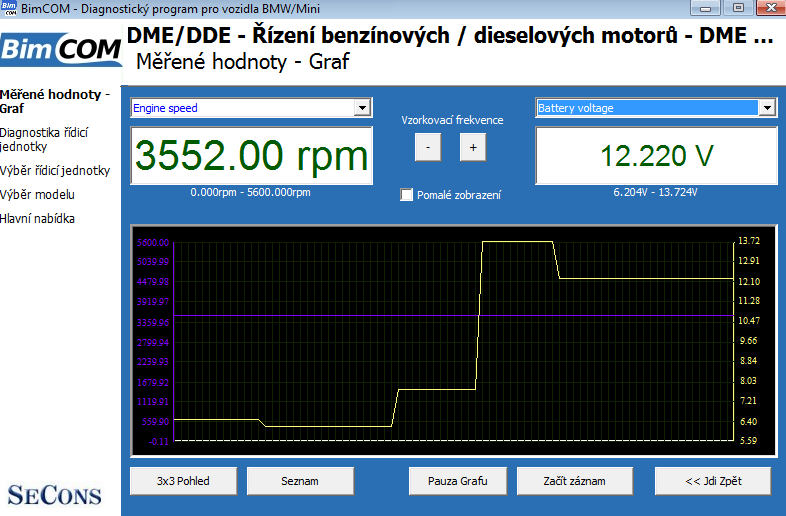The height and width of the screenshot is (516, 786).
Task: Pause the graph with Pauza Grafu
Action: (458, 481)
